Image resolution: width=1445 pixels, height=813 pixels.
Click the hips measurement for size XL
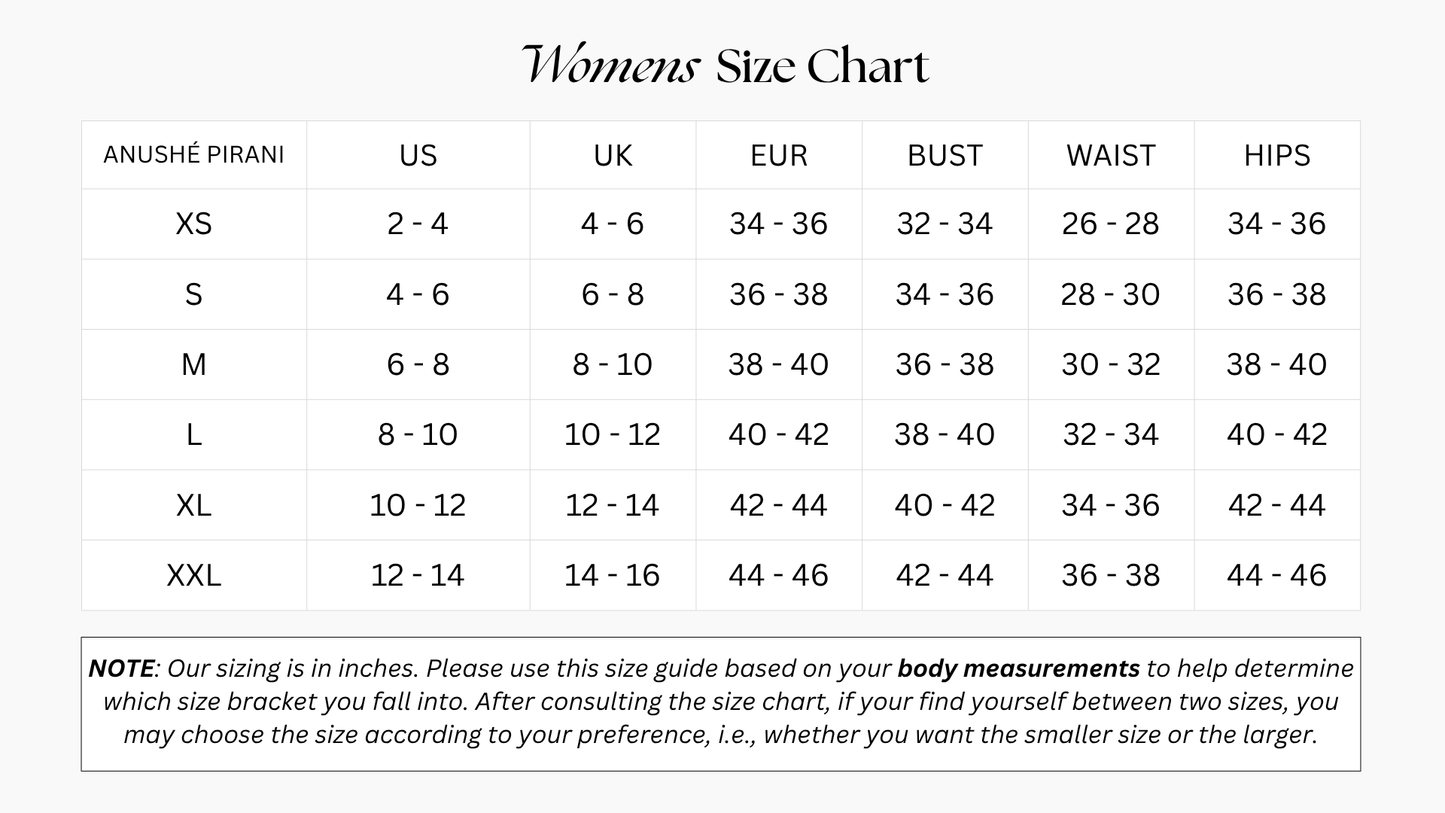(1277, 505)
